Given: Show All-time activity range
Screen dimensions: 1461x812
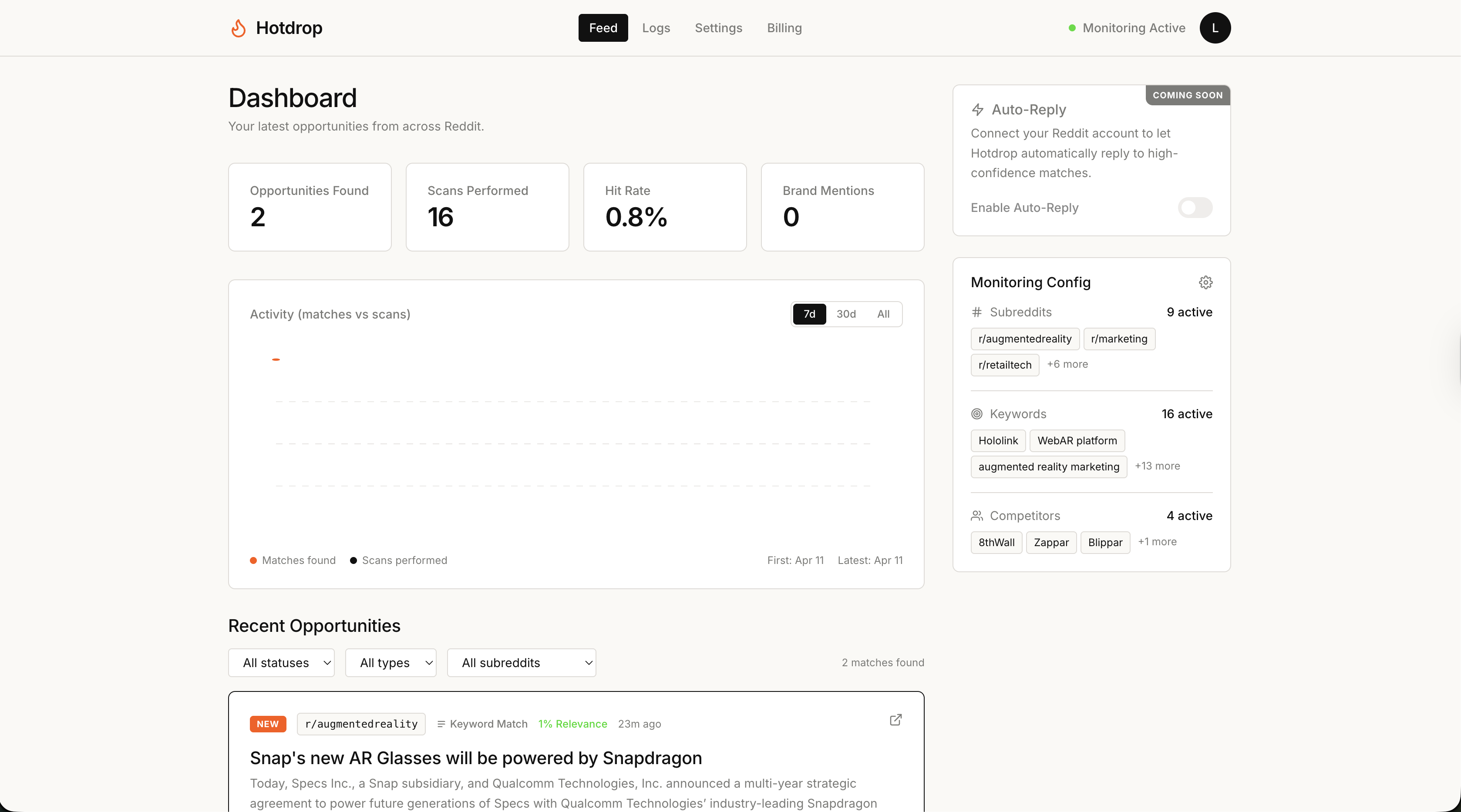Looking at the screenshot, I should coord(883,314).
